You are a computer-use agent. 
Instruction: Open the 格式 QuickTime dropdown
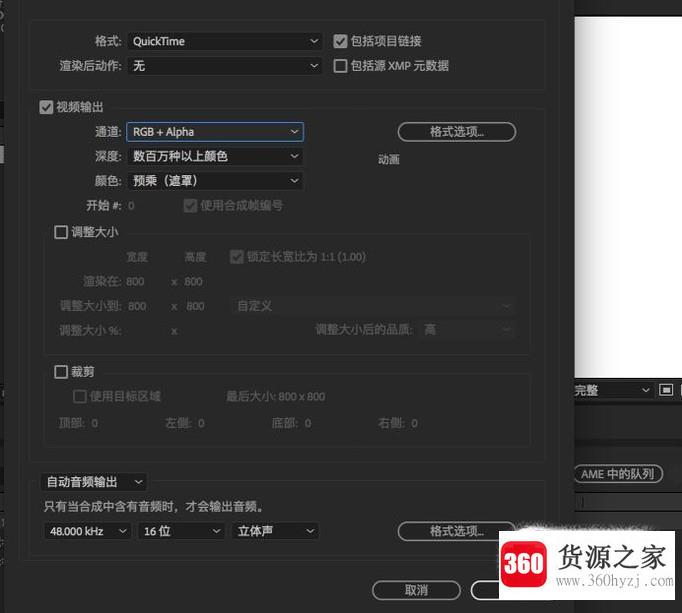click(x=225, y=41)
